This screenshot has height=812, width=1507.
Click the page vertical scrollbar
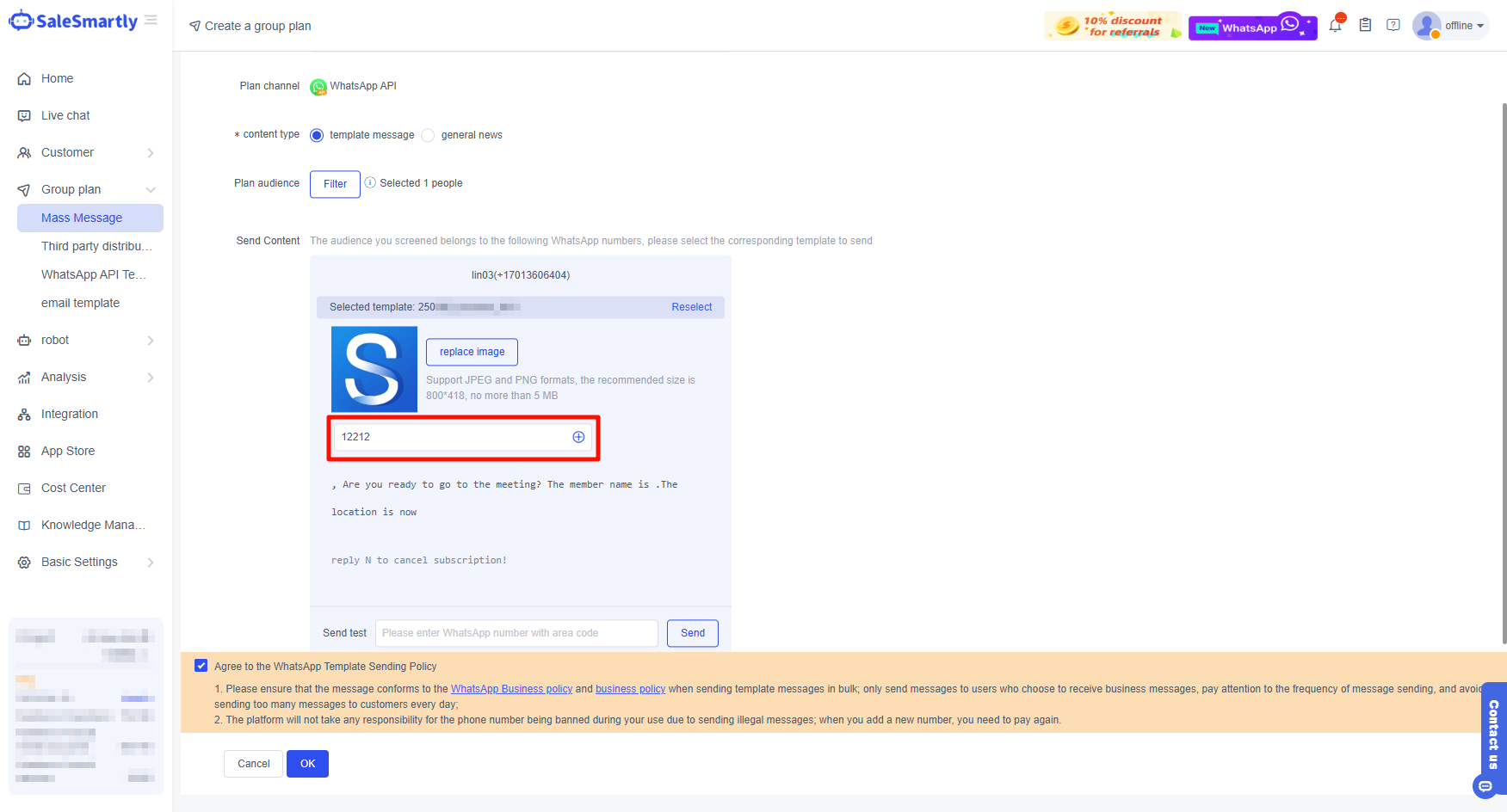pos(1504,372)
